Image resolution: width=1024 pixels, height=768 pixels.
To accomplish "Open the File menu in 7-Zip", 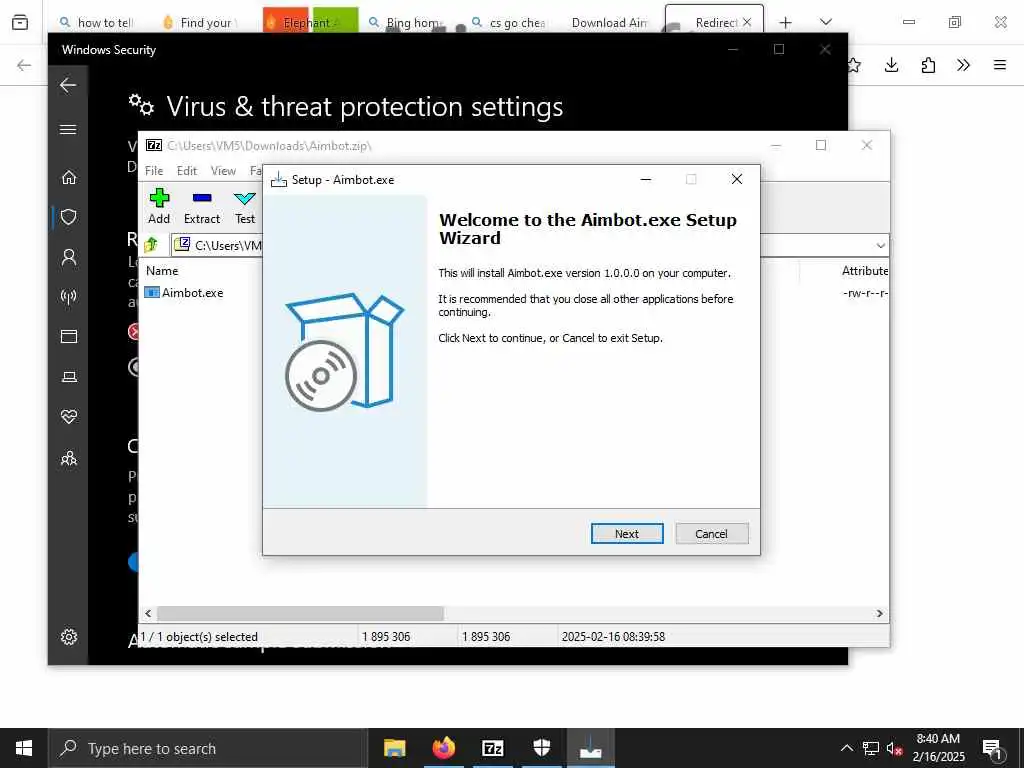I will (153, 170).
